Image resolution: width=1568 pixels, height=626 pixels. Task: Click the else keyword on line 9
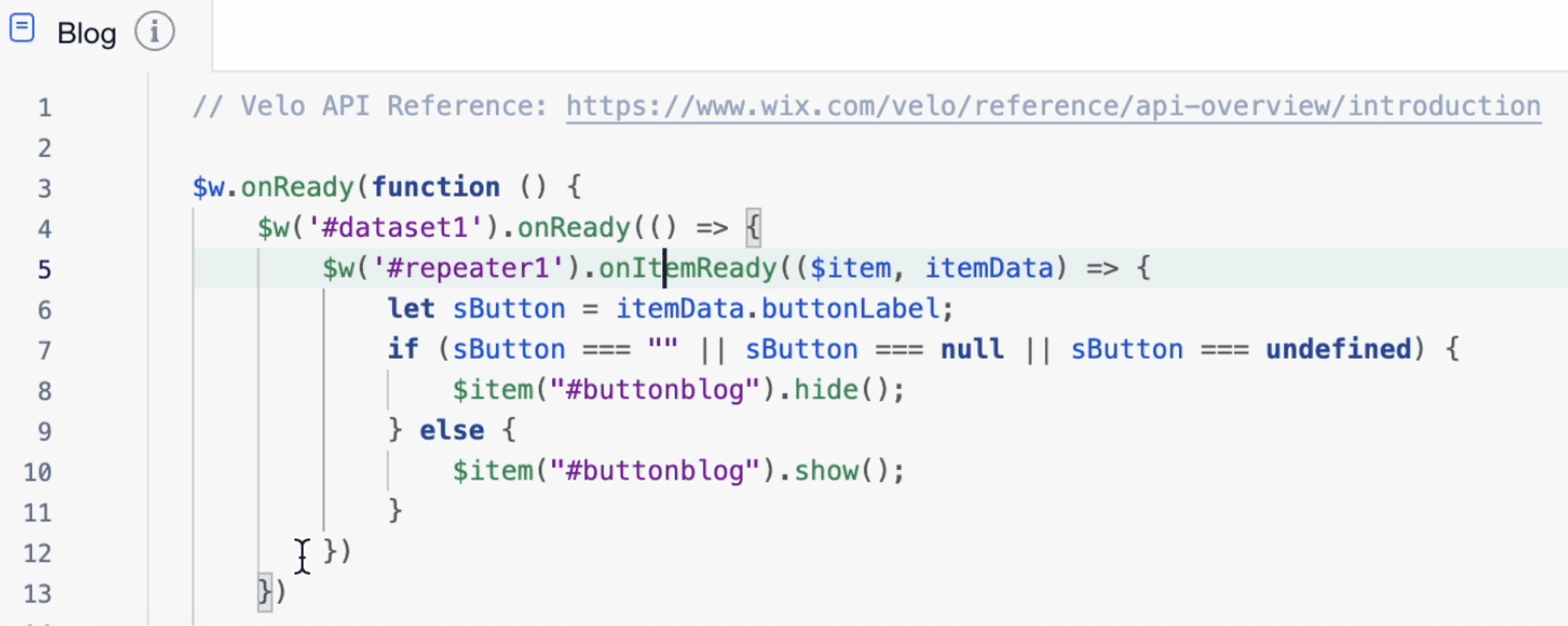[x=451, y=429]
